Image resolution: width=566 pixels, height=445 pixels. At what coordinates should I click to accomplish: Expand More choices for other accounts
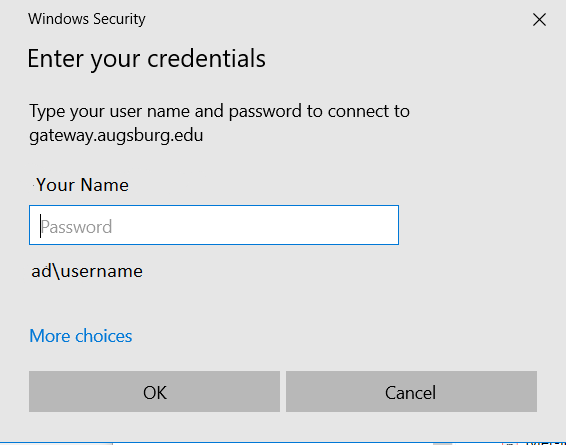click(81, 336)
